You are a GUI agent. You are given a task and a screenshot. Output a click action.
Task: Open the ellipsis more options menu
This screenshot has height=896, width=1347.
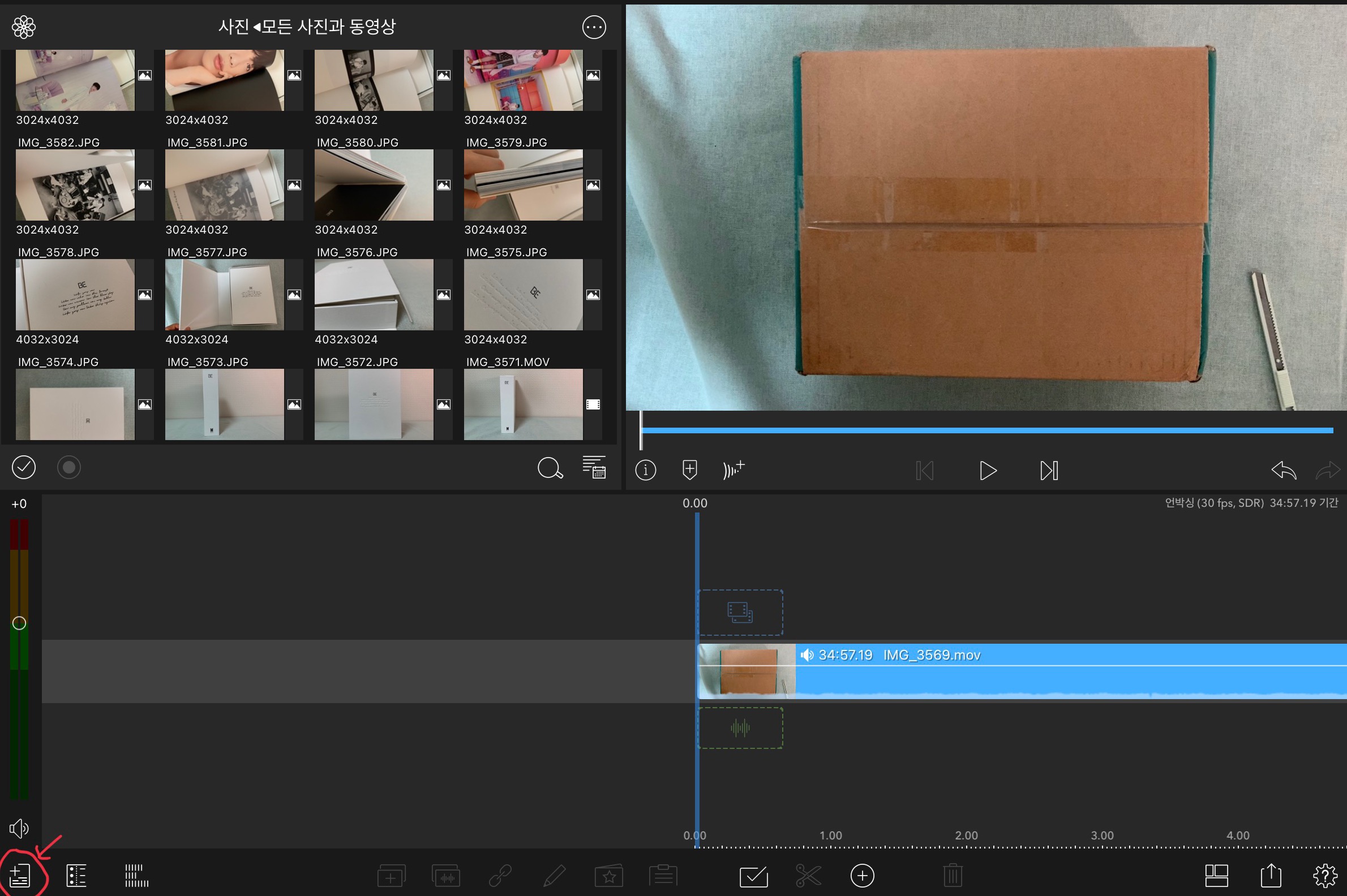[594, 27]
